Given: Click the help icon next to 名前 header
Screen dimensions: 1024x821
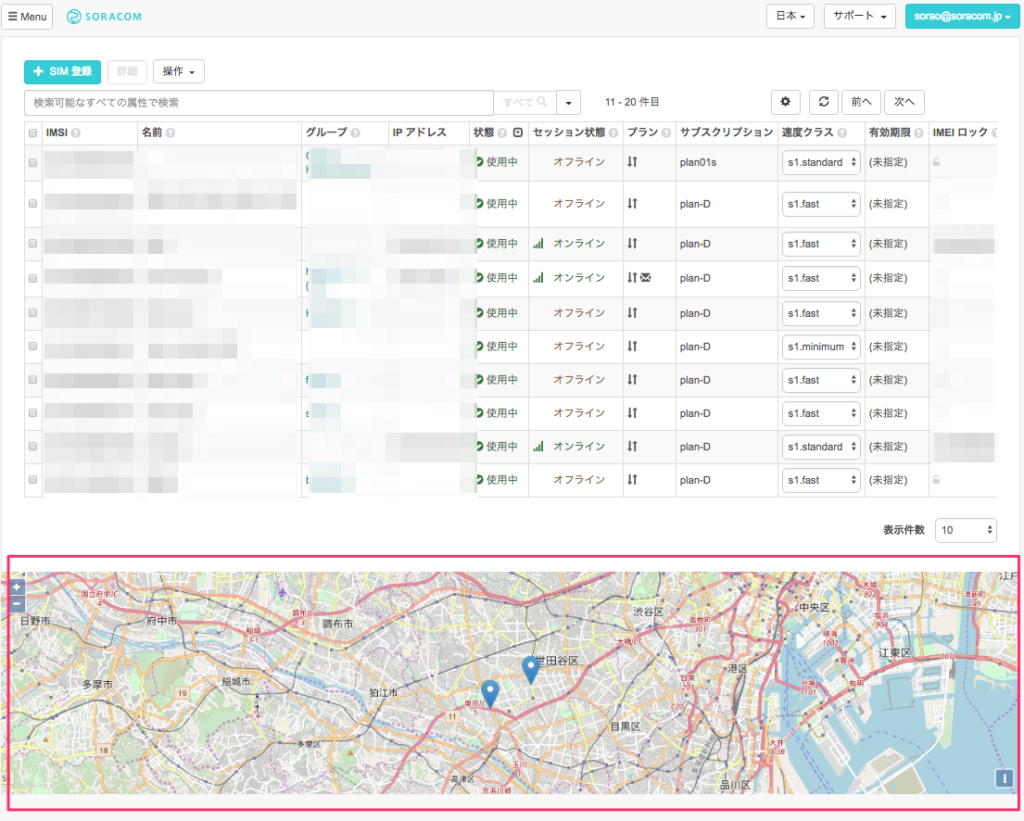Looking at the screenshot, I should point(171,133).
